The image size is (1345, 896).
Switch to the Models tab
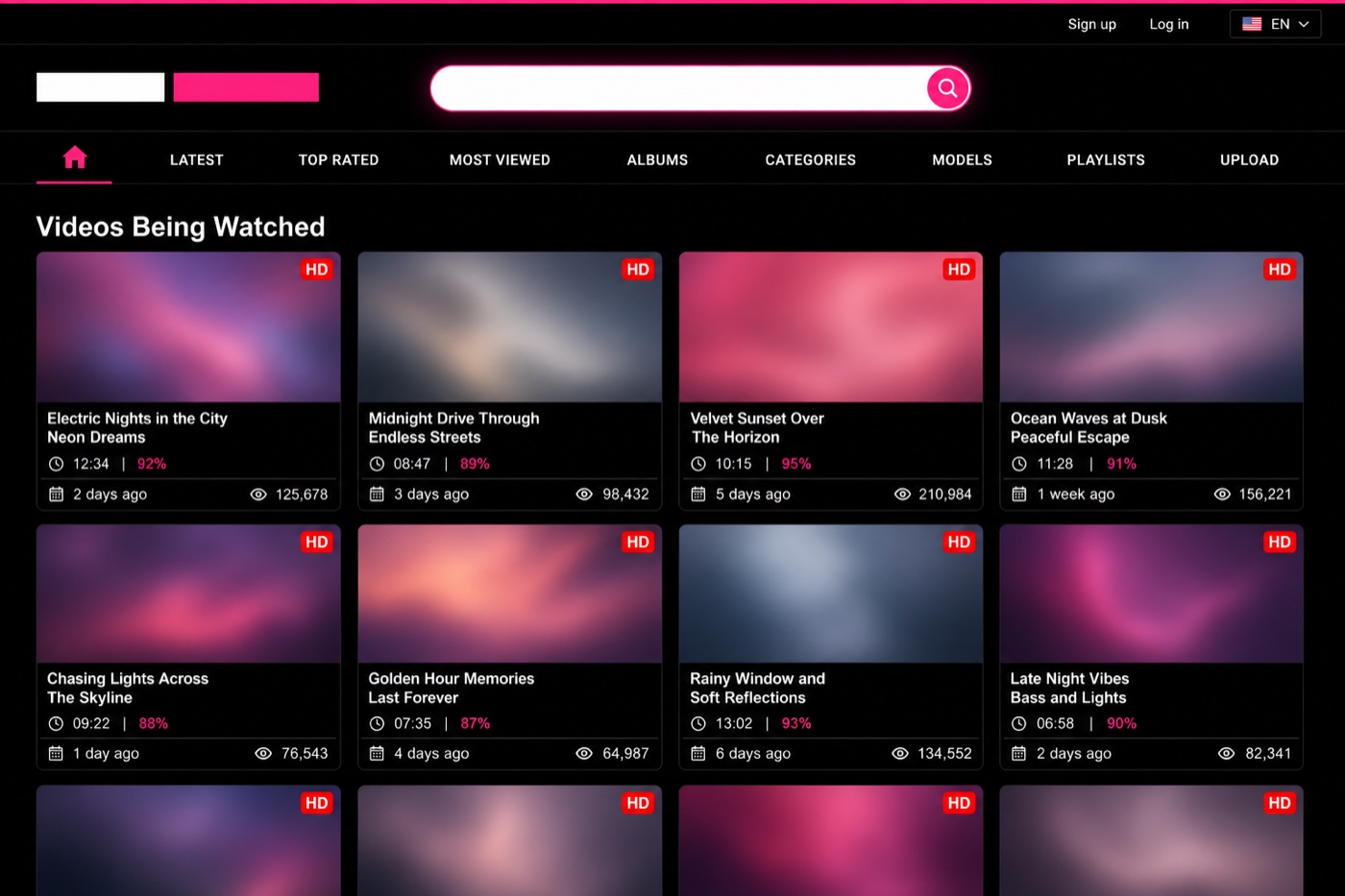point(962,159)
